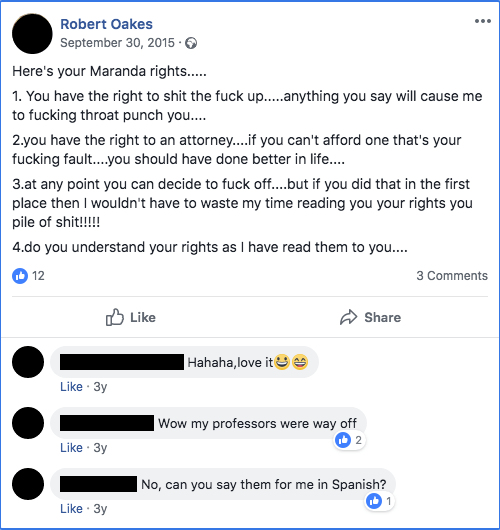The width and height of the screenshot is (500, 530).
Task: Open the September 30, 2015 timestamp
Action: 117,43
